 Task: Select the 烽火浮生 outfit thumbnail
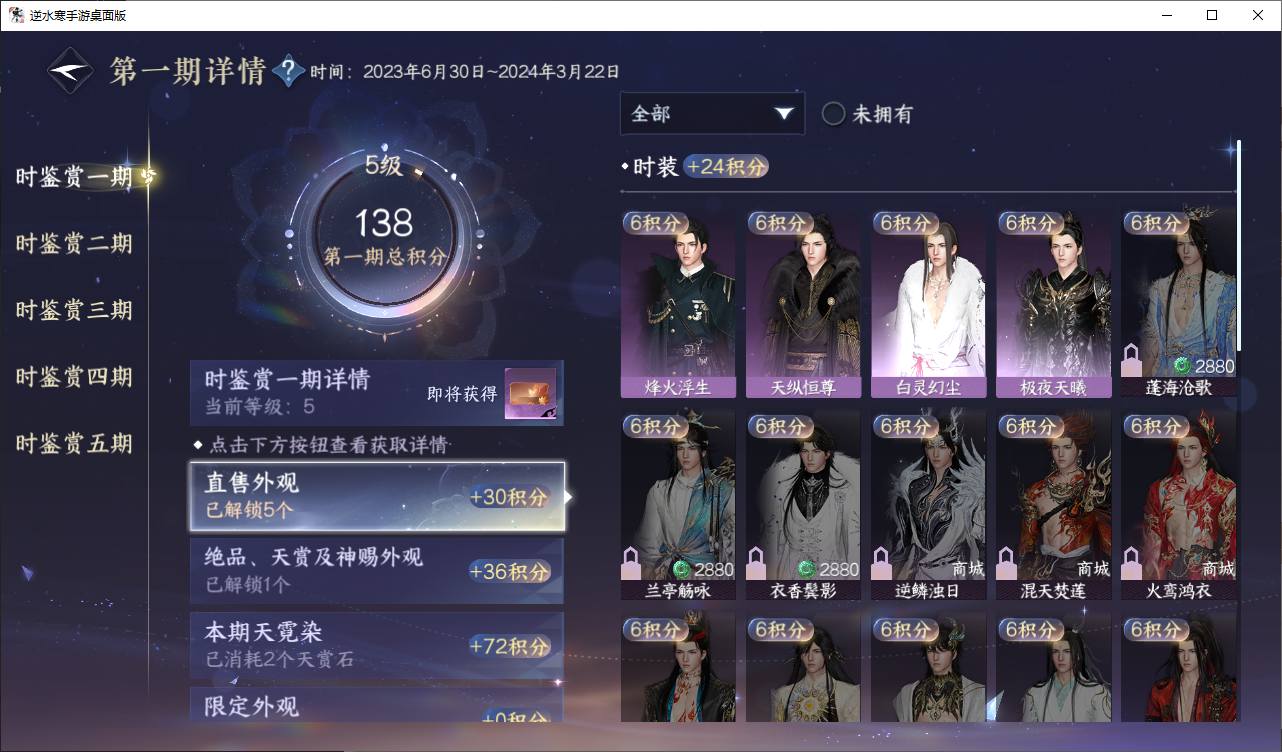[678, 304]
